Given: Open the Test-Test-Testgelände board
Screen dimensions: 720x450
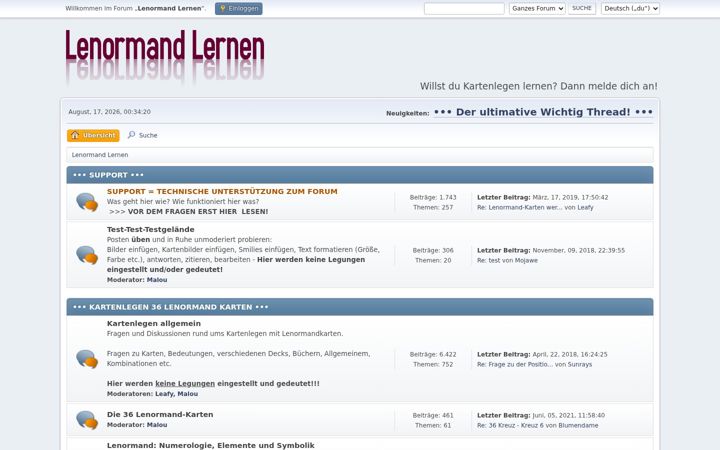Looking at the screenshot, I should coord(151,230).
